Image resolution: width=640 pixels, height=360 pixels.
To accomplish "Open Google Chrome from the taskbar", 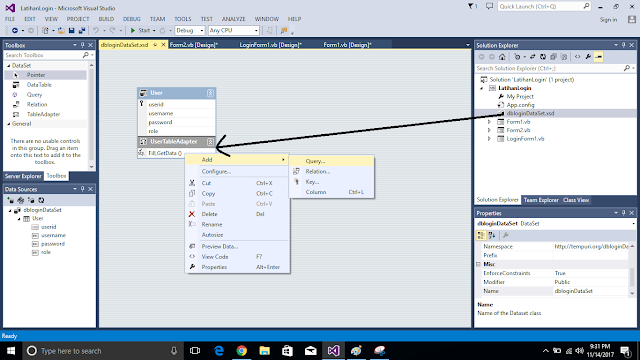I will point(242,351).
